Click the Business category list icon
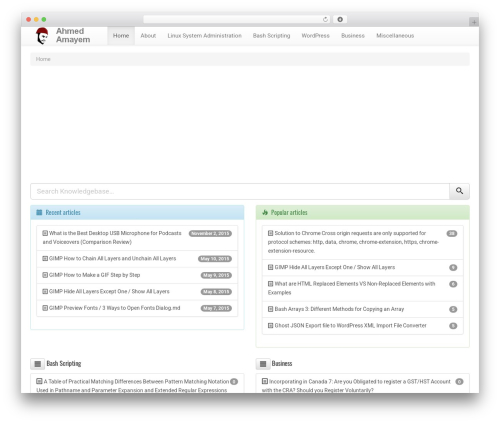The width and height of the screenshot is (500, 423). click(x=263, y=364)
